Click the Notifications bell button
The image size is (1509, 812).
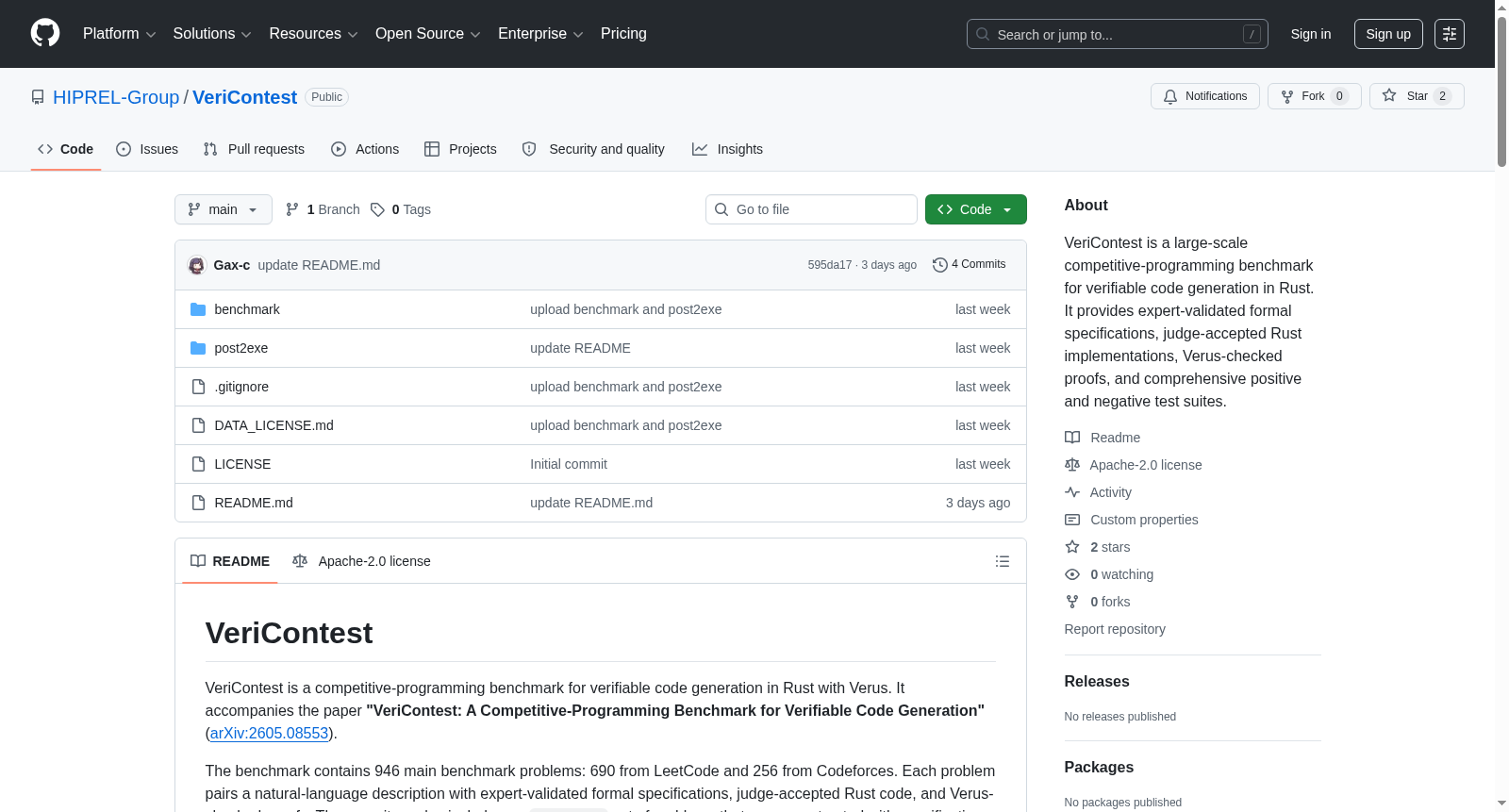[x=1204, y=96]
